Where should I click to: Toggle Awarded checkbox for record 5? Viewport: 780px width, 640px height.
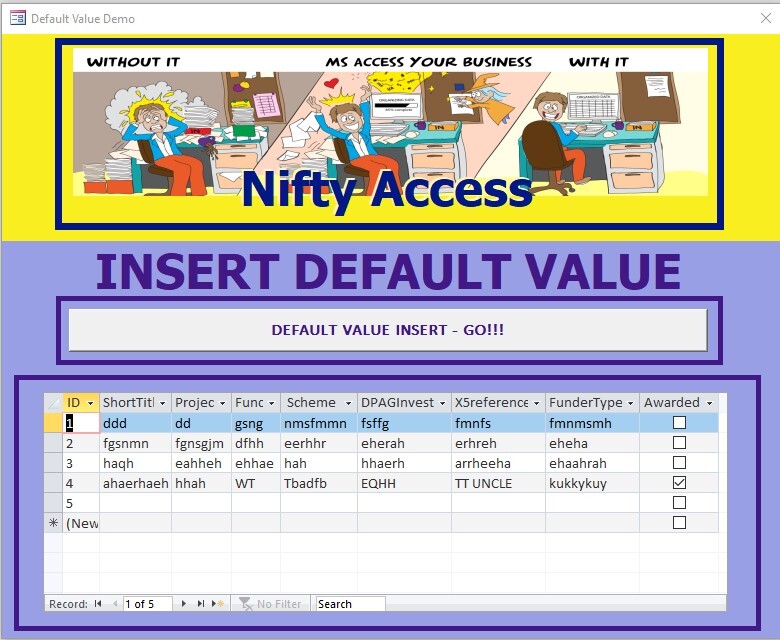(679, 503)
